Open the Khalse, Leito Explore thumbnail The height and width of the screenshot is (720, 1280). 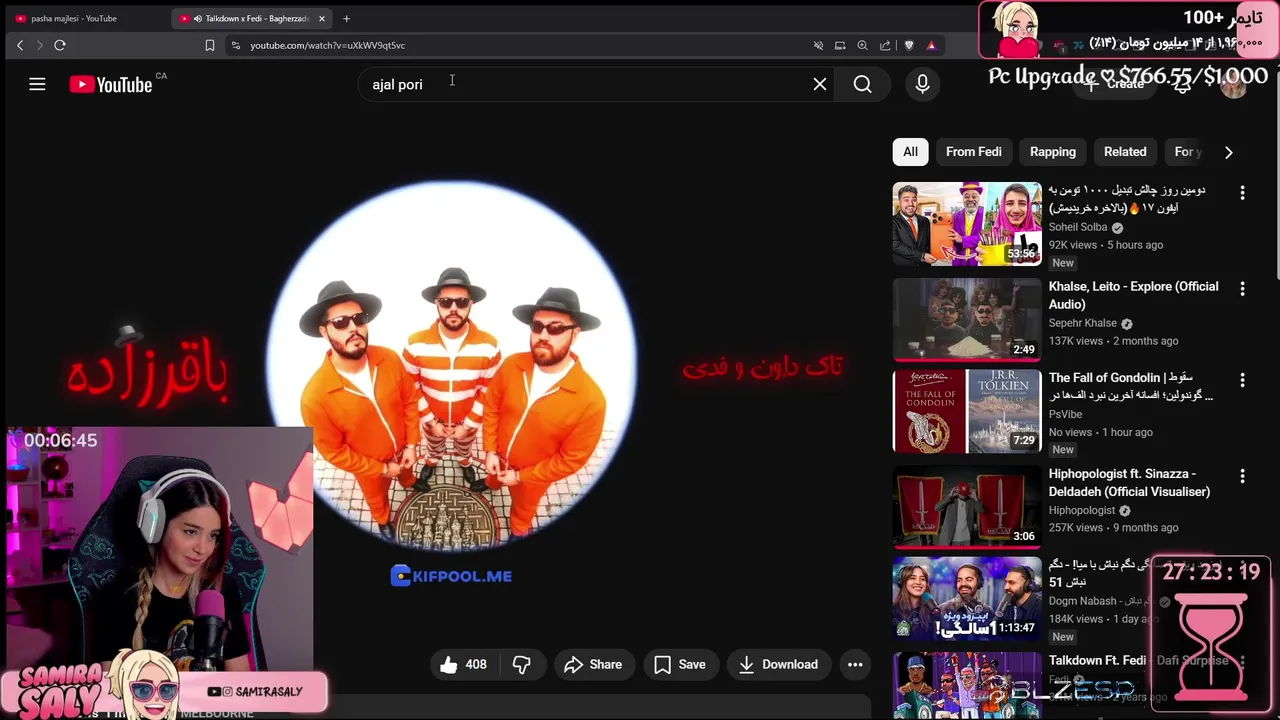tap(967, 319)
